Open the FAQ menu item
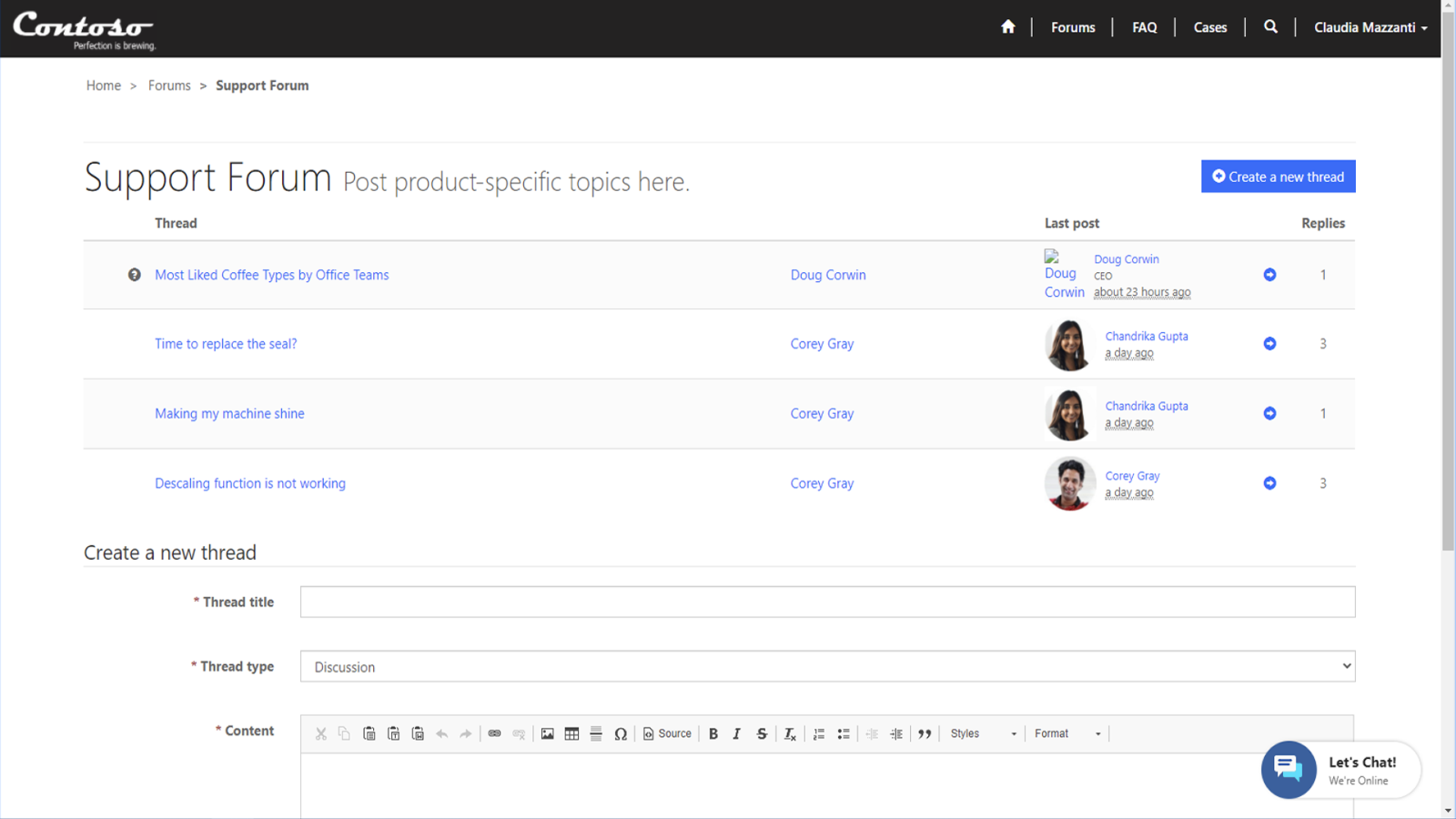 (x=1144, y=27)
